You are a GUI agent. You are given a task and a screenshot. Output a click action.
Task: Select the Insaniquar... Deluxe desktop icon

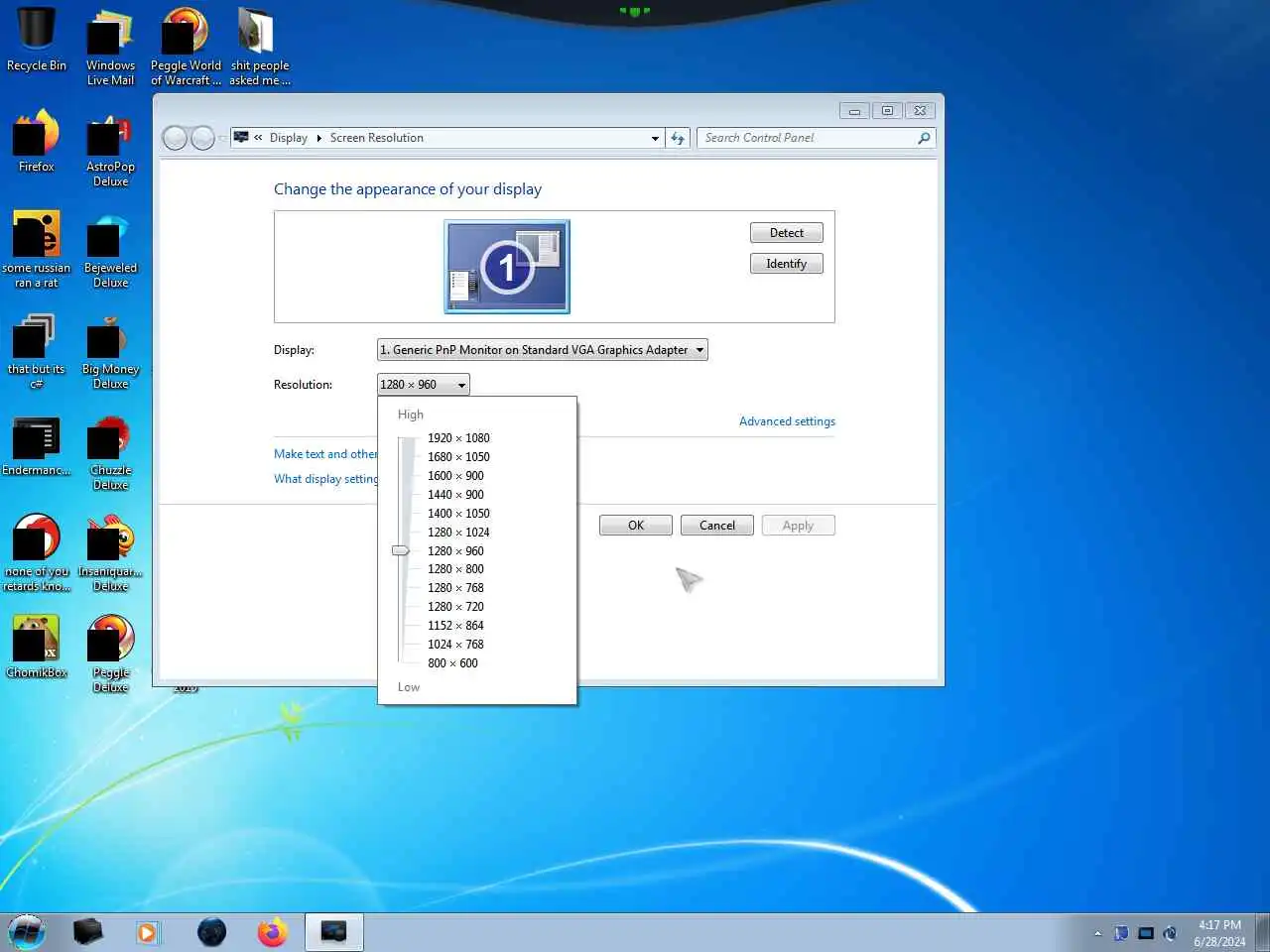point(110,553)
